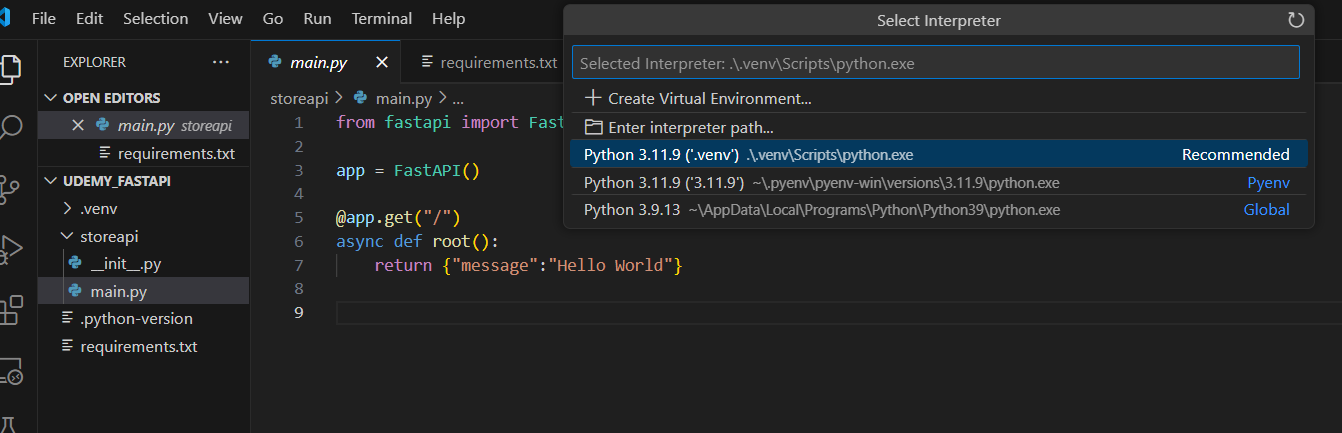
Task: Open Source Control view icon
Action: (x=10, y=187)
